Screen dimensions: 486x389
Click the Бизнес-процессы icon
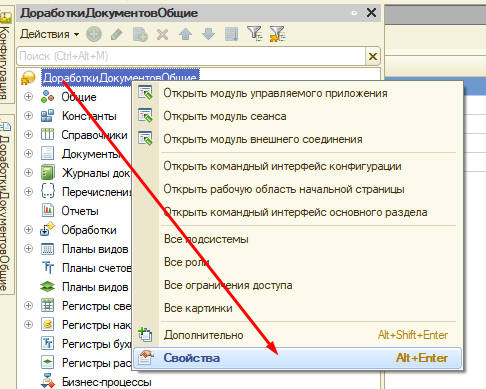[47, 381]
